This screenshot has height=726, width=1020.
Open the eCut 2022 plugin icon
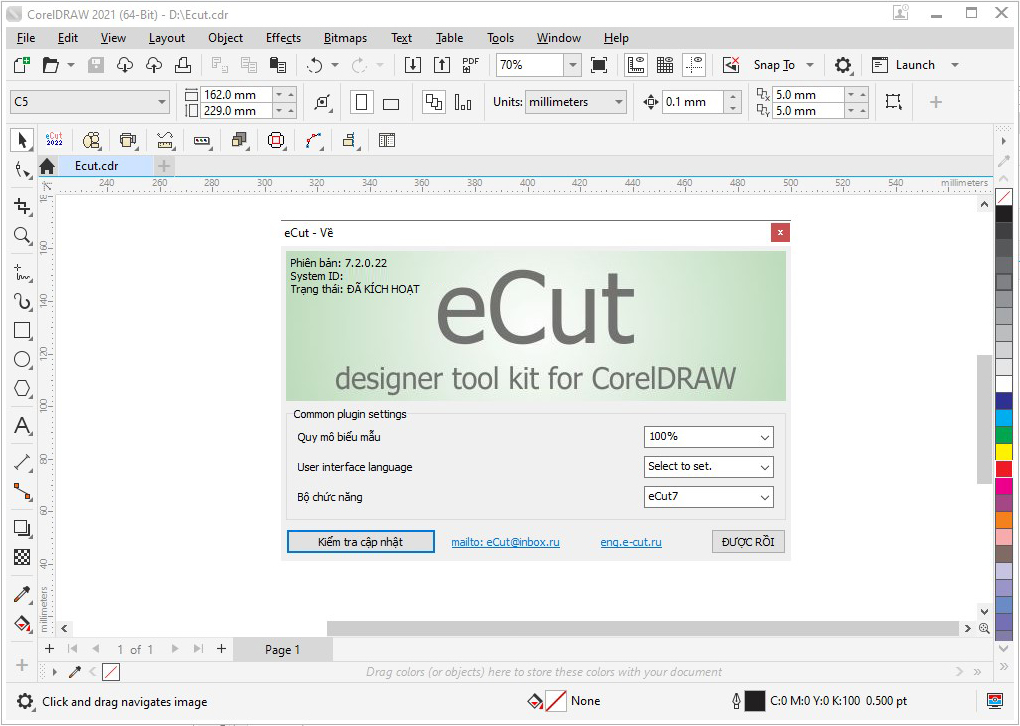click(54, 140)
